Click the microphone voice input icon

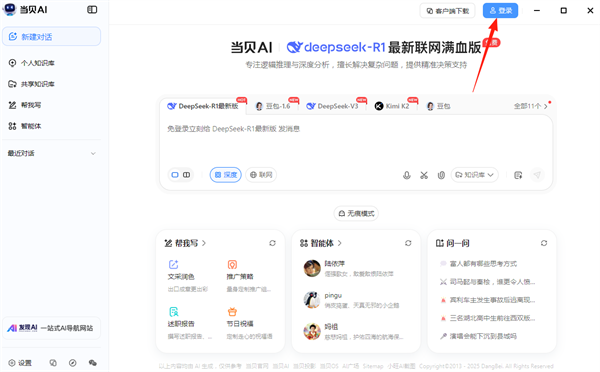click(x=407, y=175)
